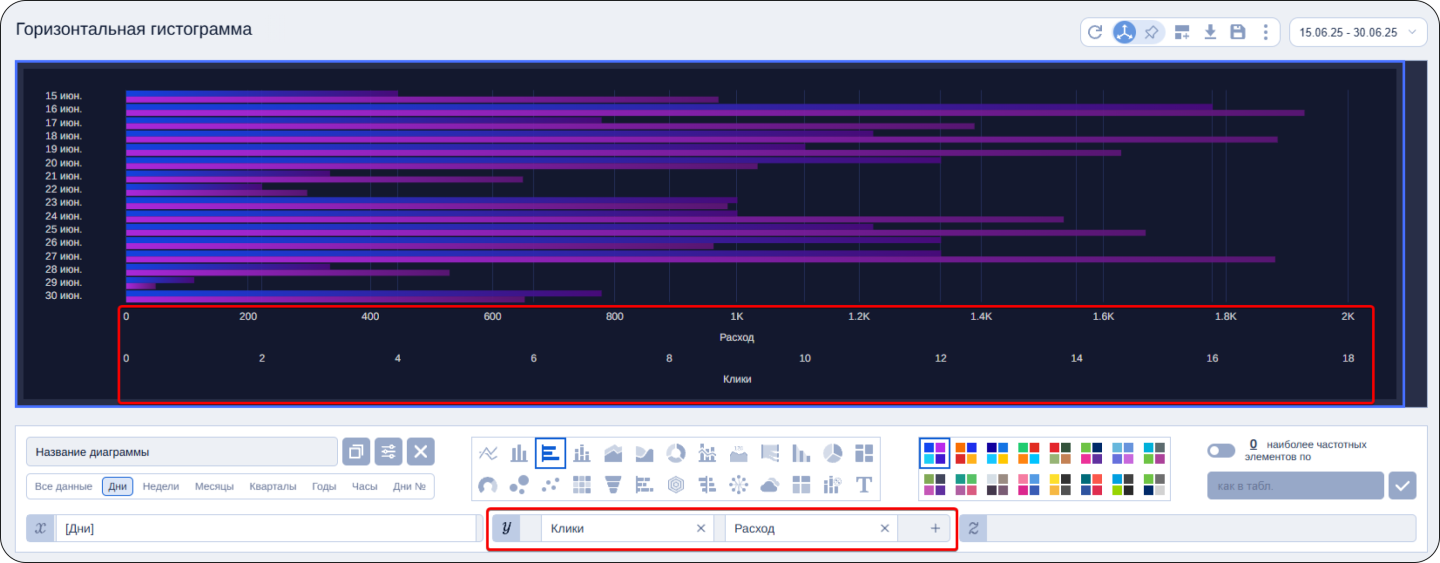Open the date range 15.06.25 - 30.06.25 dropdown
Viewport: 1440px width, 563px height.
click(x=1357, y=32)
